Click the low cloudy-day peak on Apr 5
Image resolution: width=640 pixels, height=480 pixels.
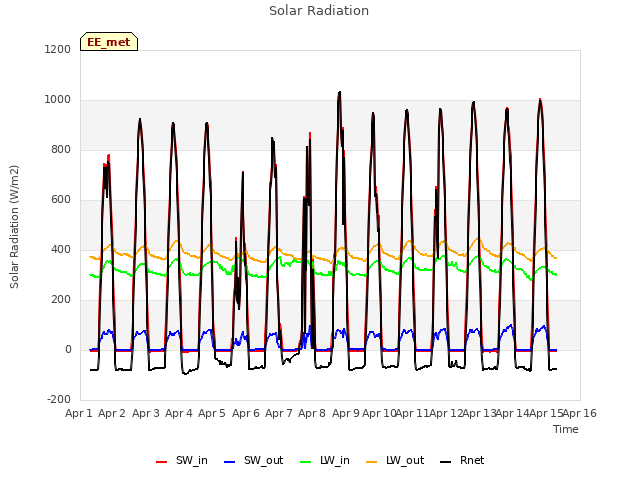pos(243,173)
